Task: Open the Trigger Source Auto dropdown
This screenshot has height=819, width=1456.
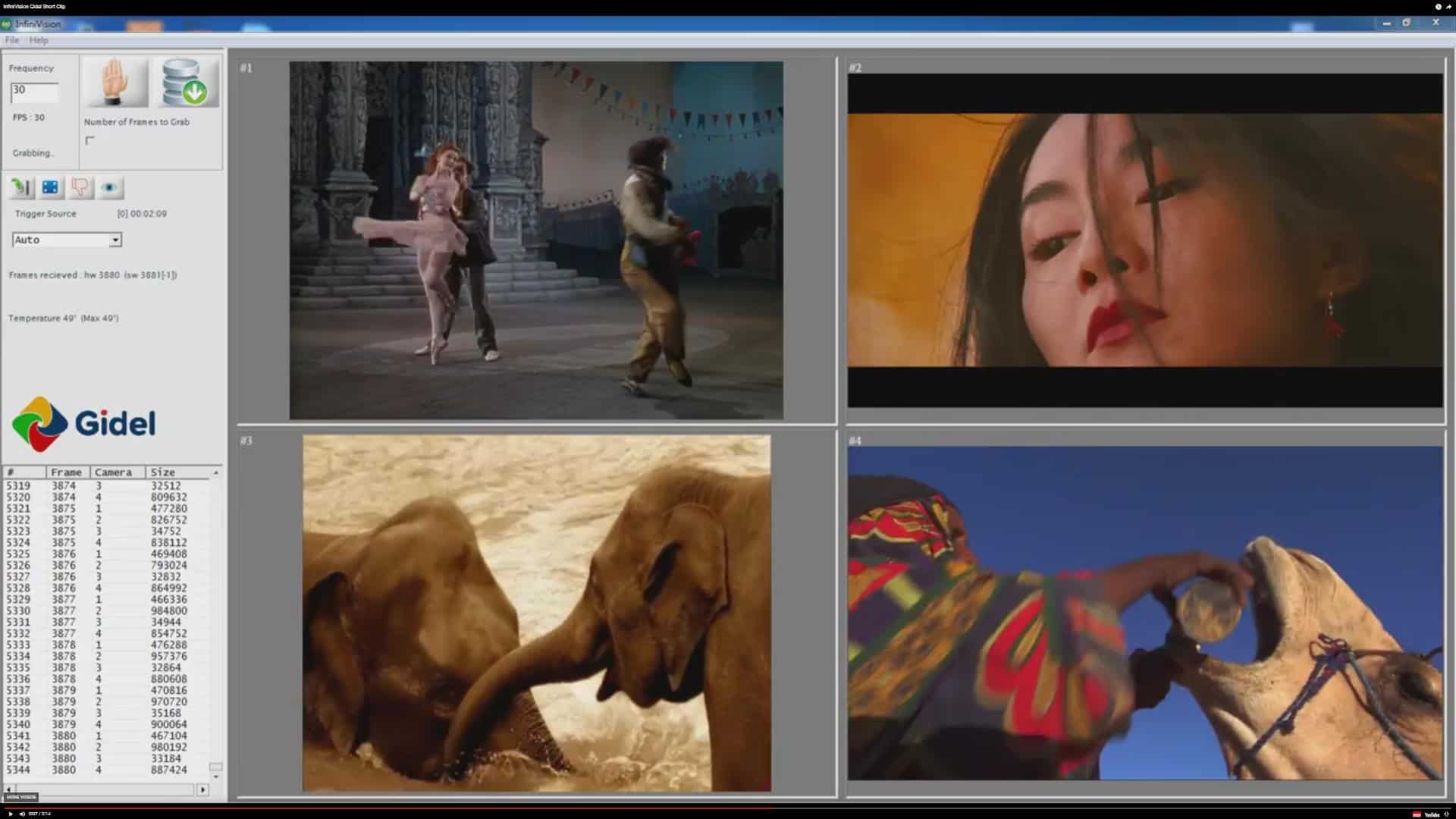Action: 115,240
